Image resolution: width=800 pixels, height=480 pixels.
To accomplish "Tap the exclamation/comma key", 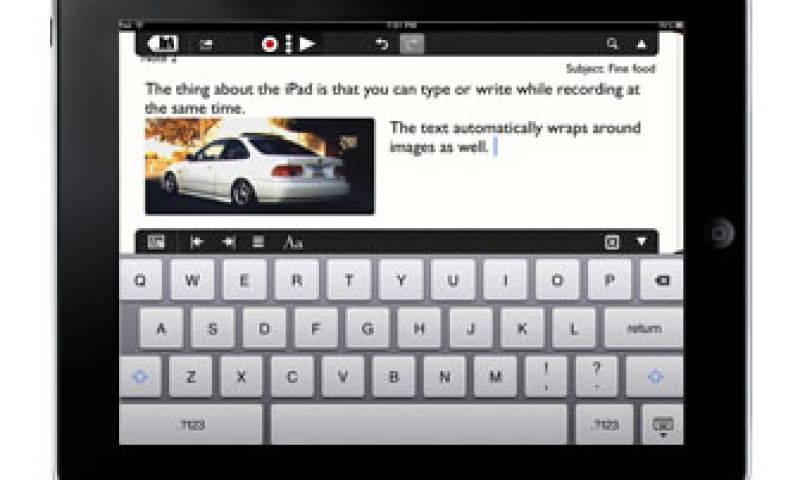I will [546, 377].
